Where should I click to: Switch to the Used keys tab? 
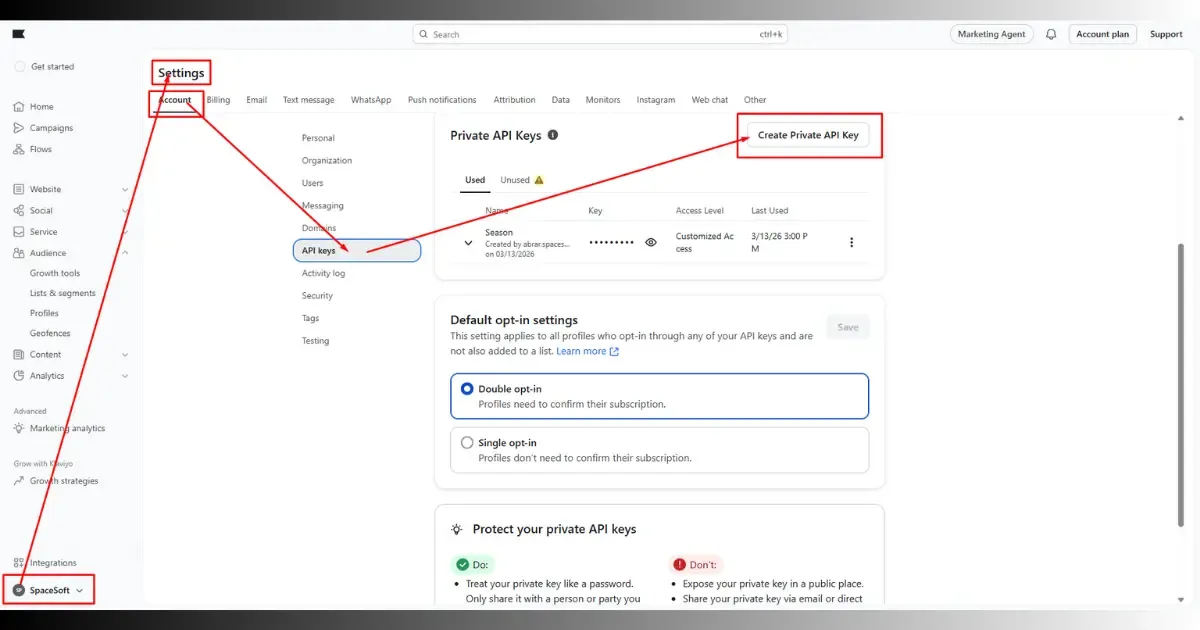475,180
